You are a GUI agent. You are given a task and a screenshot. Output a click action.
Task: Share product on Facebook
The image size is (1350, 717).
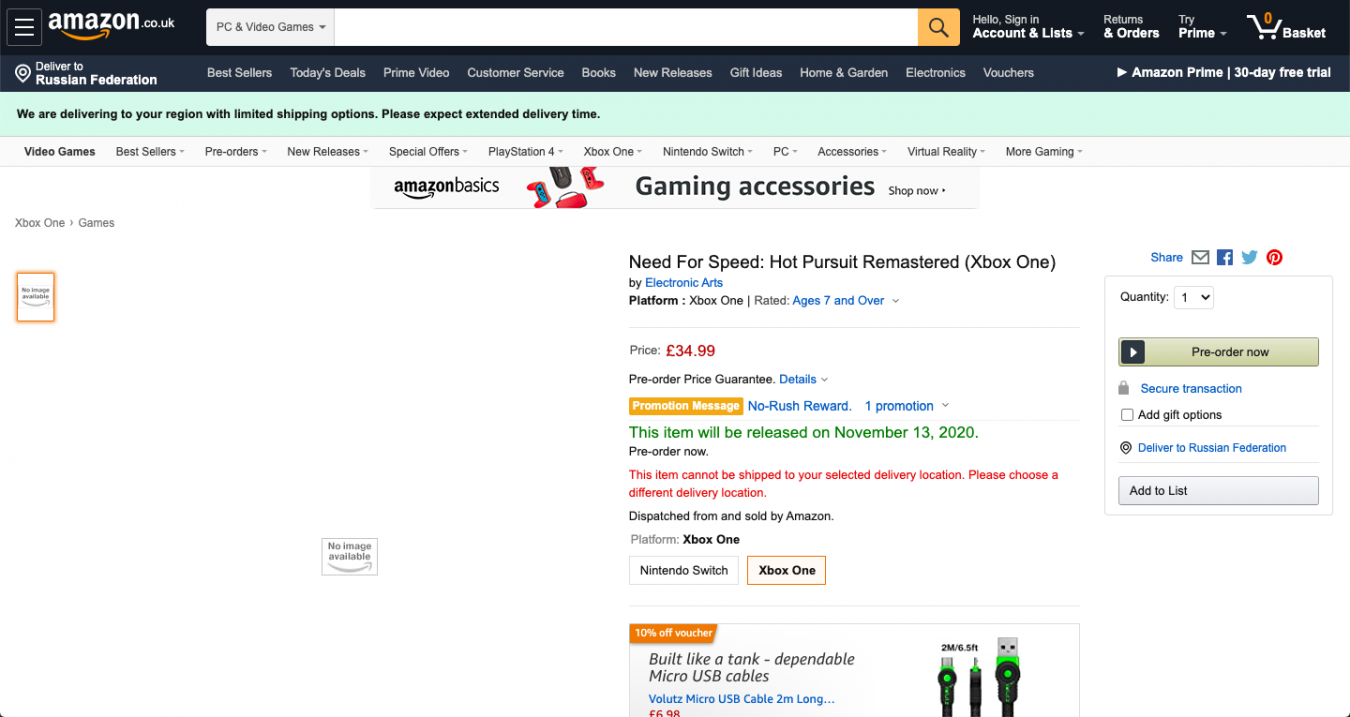1225,257
